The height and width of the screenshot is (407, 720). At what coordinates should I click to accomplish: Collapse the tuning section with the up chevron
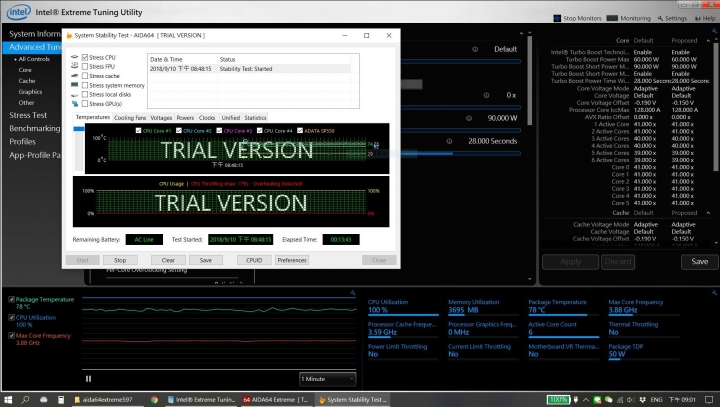click(x=521, y=33)
